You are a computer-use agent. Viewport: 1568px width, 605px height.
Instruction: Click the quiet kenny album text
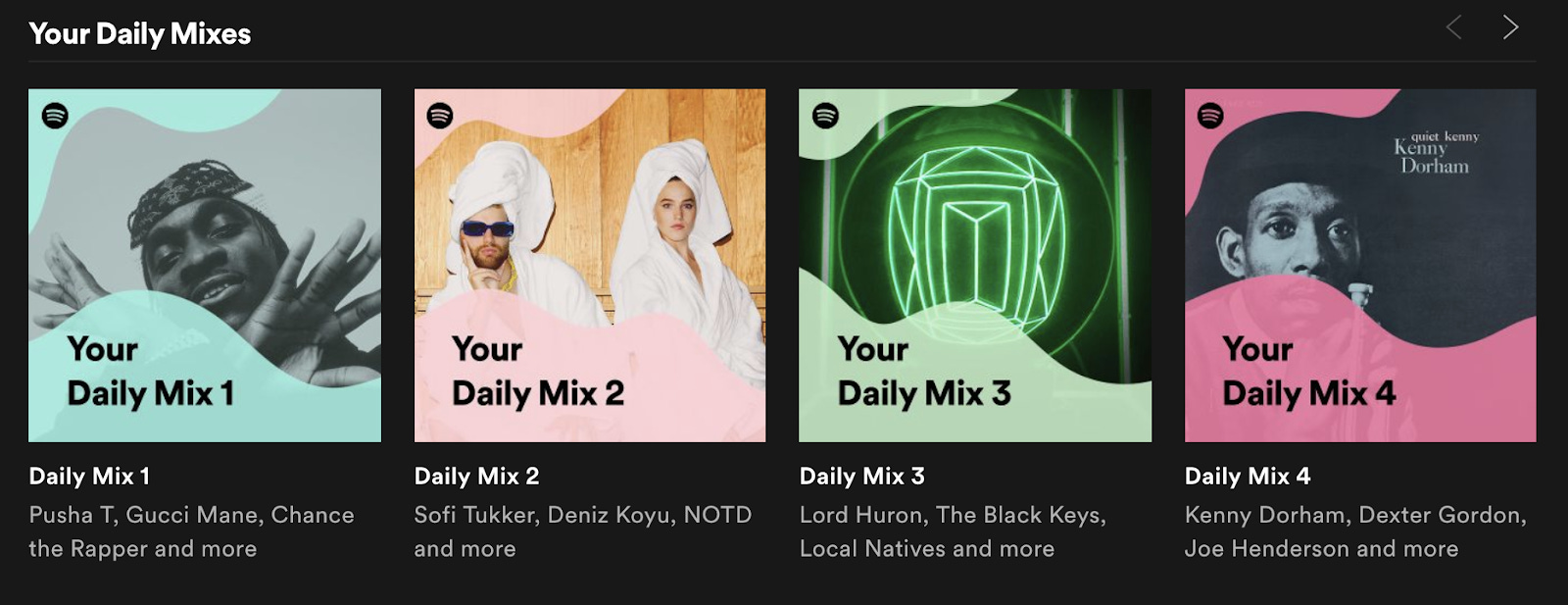point(1445,136)
